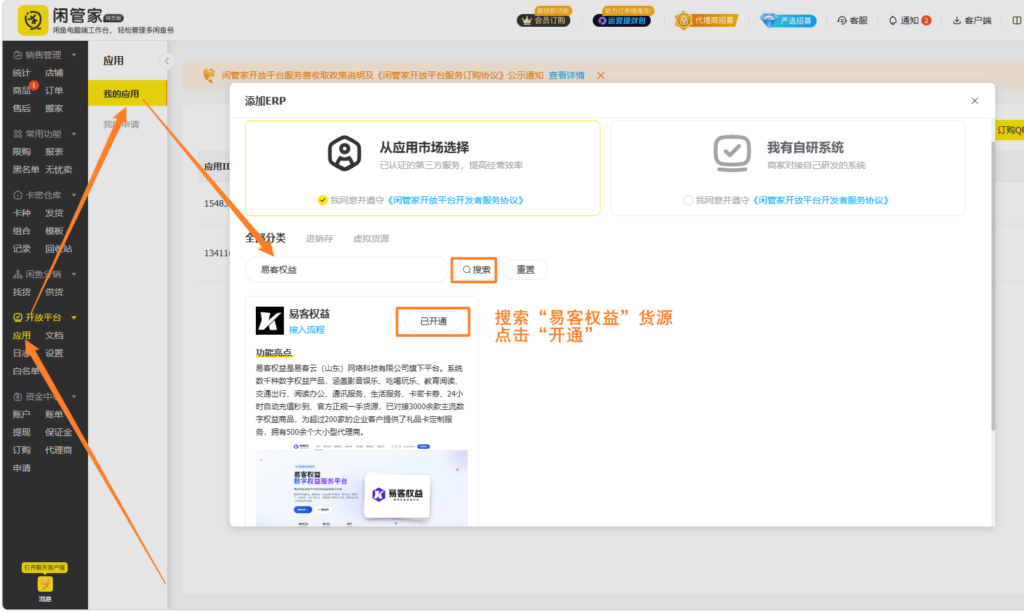Click the 我有自研系统 monitor icon
Screen dimensions: 1024x612
731,153
